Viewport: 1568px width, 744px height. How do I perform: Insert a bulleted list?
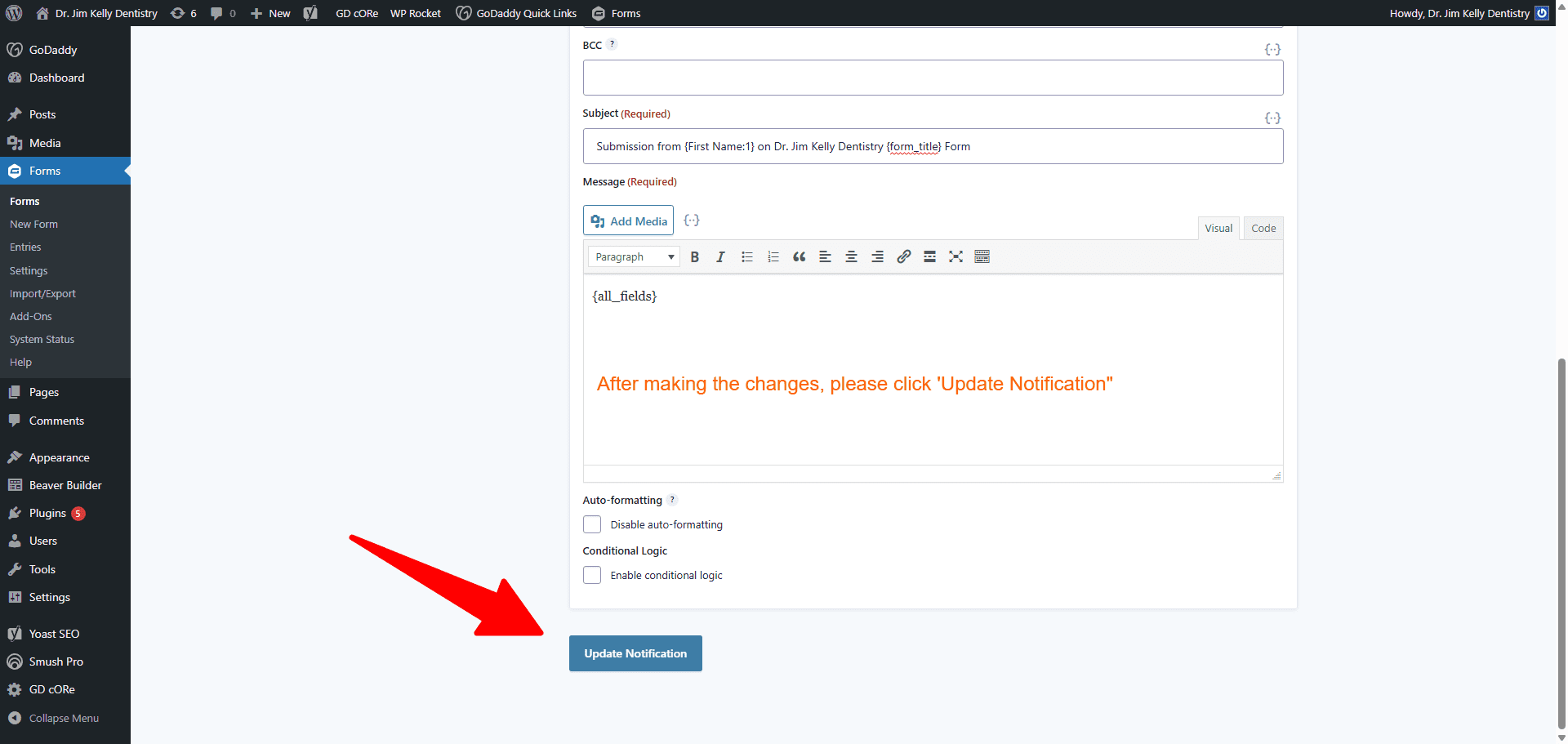pos(746,256)
